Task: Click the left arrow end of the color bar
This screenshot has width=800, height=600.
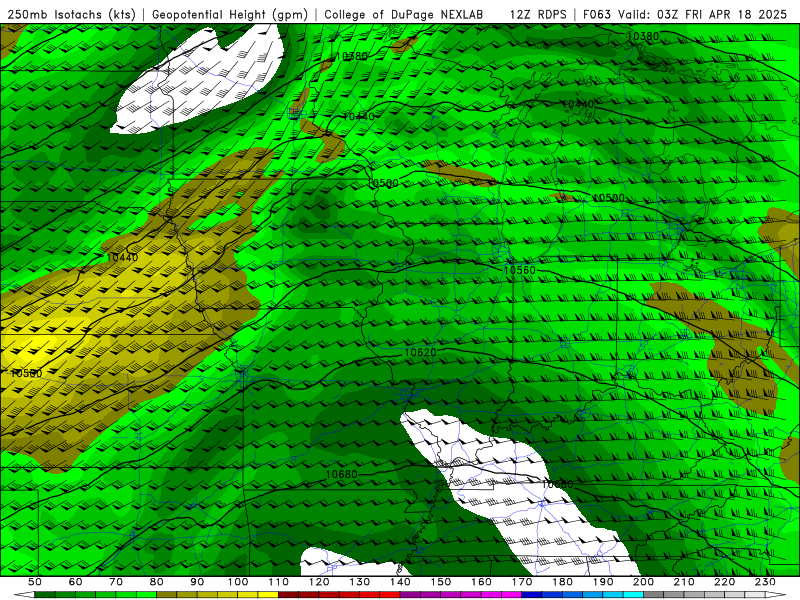Action: 24,595
